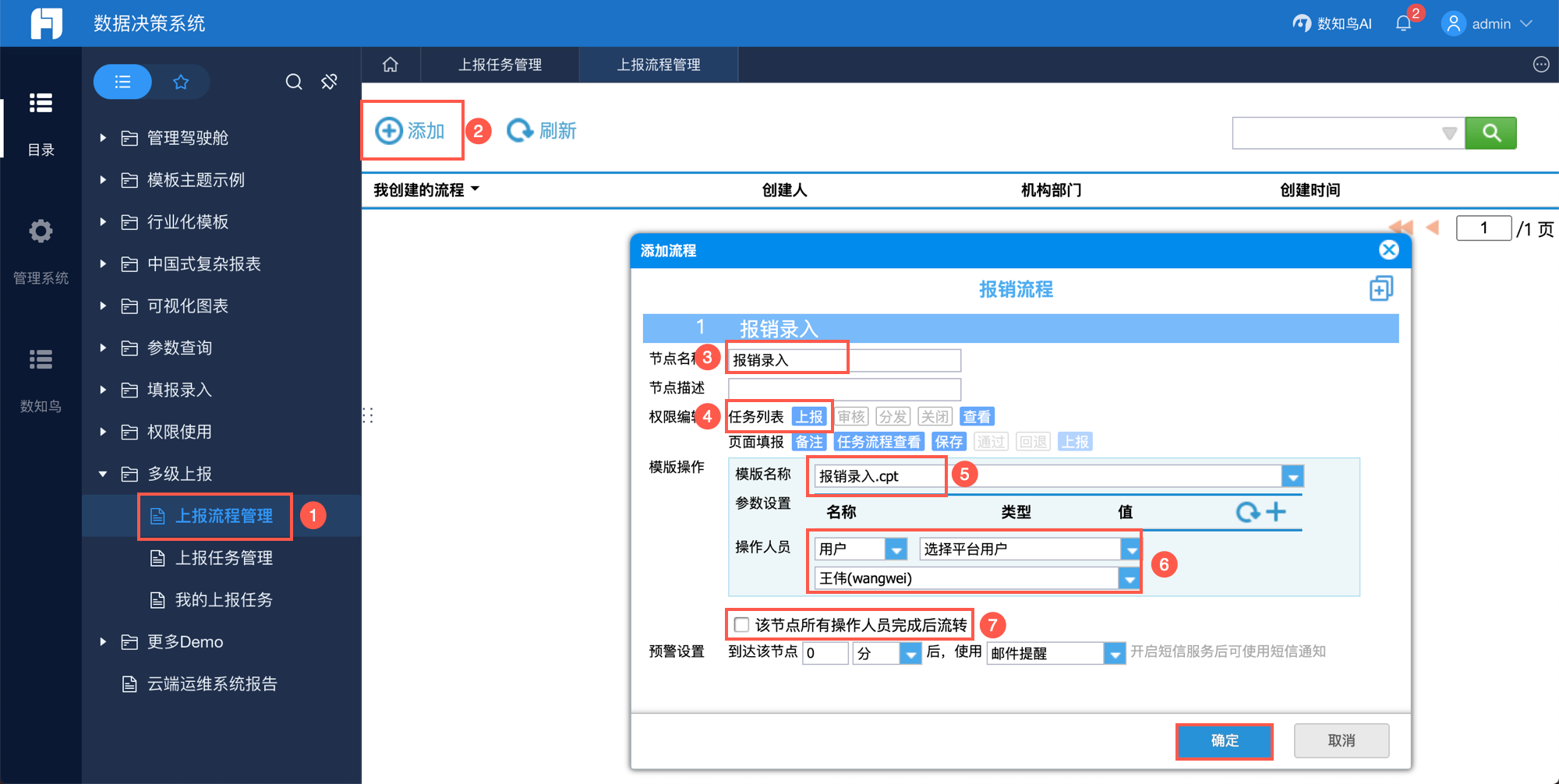Expand the 更多Demo folder
The height and width of the screenshot is (784, 1559).
click(102, 642)
